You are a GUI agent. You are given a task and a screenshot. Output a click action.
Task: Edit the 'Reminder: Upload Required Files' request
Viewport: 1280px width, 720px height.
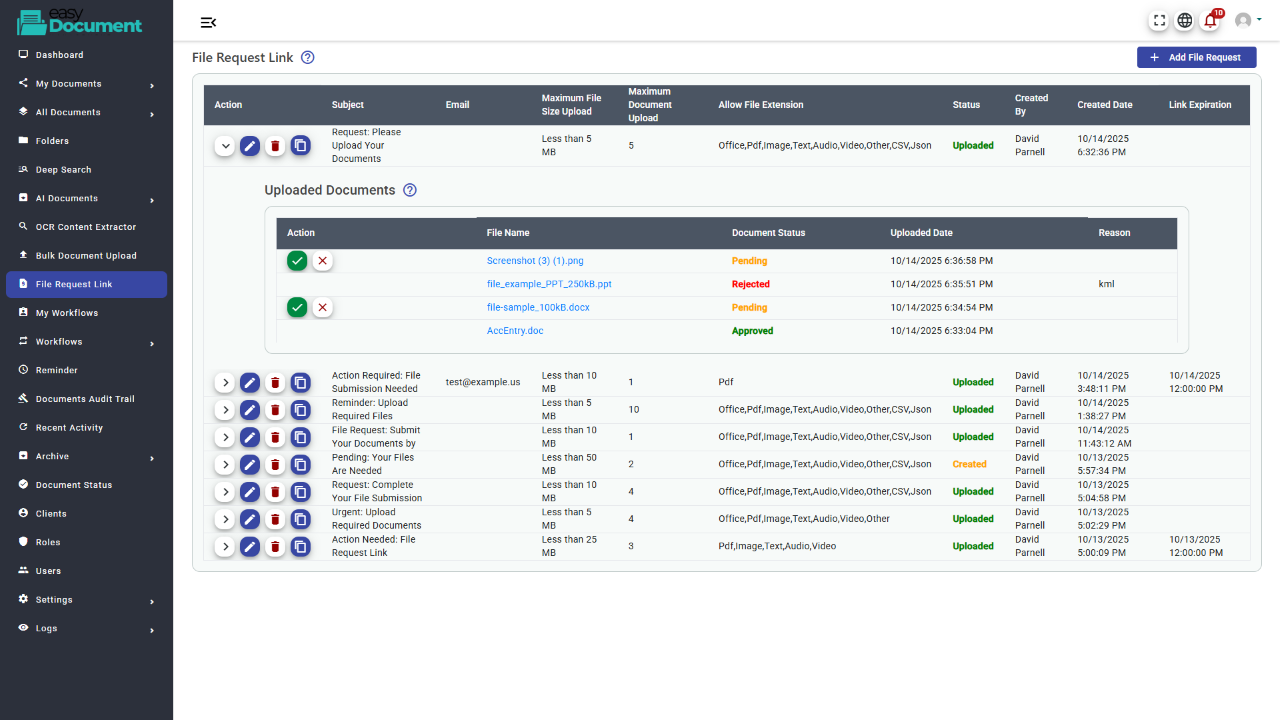[250, 410]
